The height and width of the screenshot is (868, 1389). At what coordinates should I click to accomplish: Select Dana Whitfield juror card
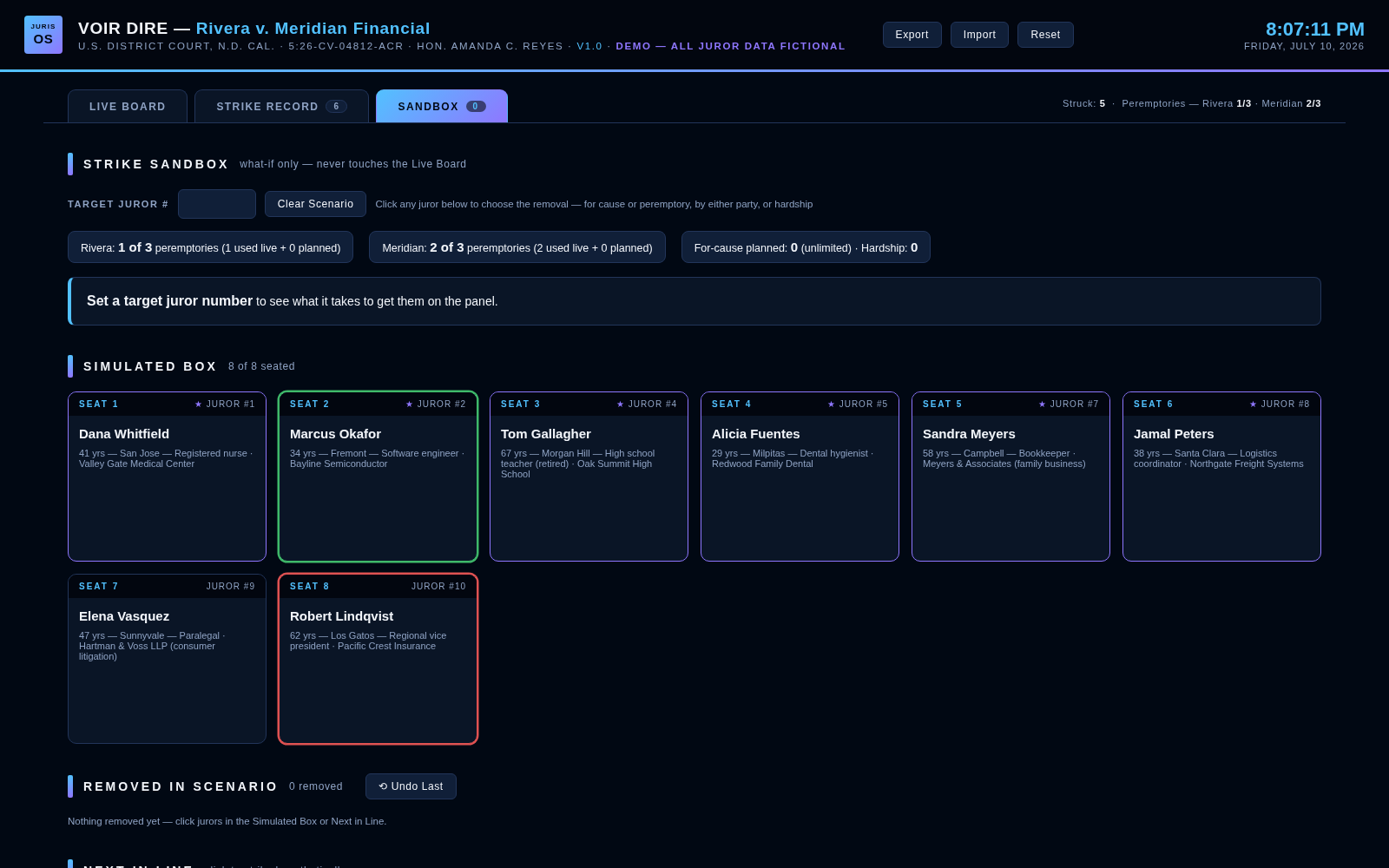click(167, 477)
